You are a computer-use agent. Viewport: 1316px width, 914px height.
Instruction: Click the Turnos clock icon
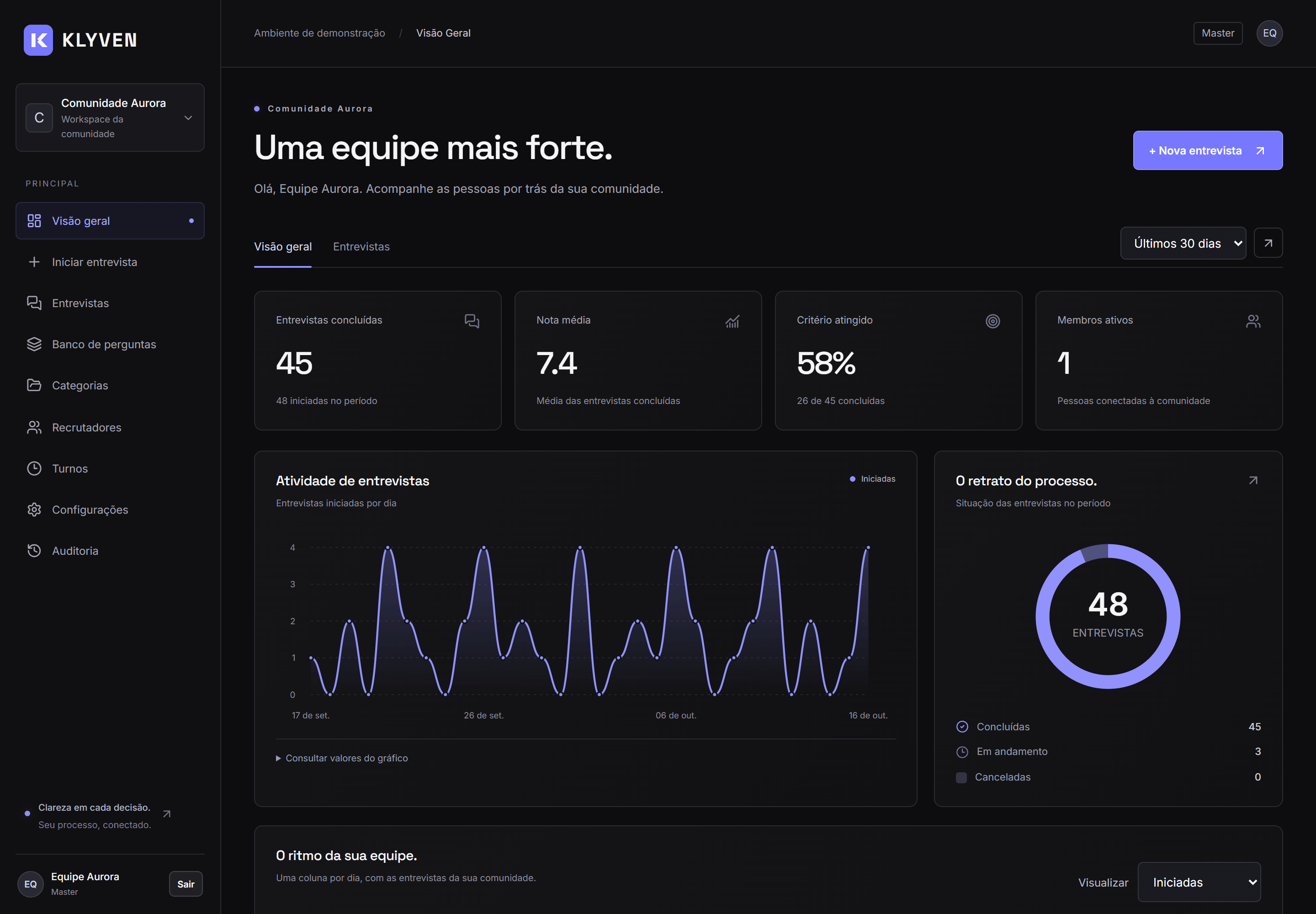pyautogui.click(x=34, y=468)
